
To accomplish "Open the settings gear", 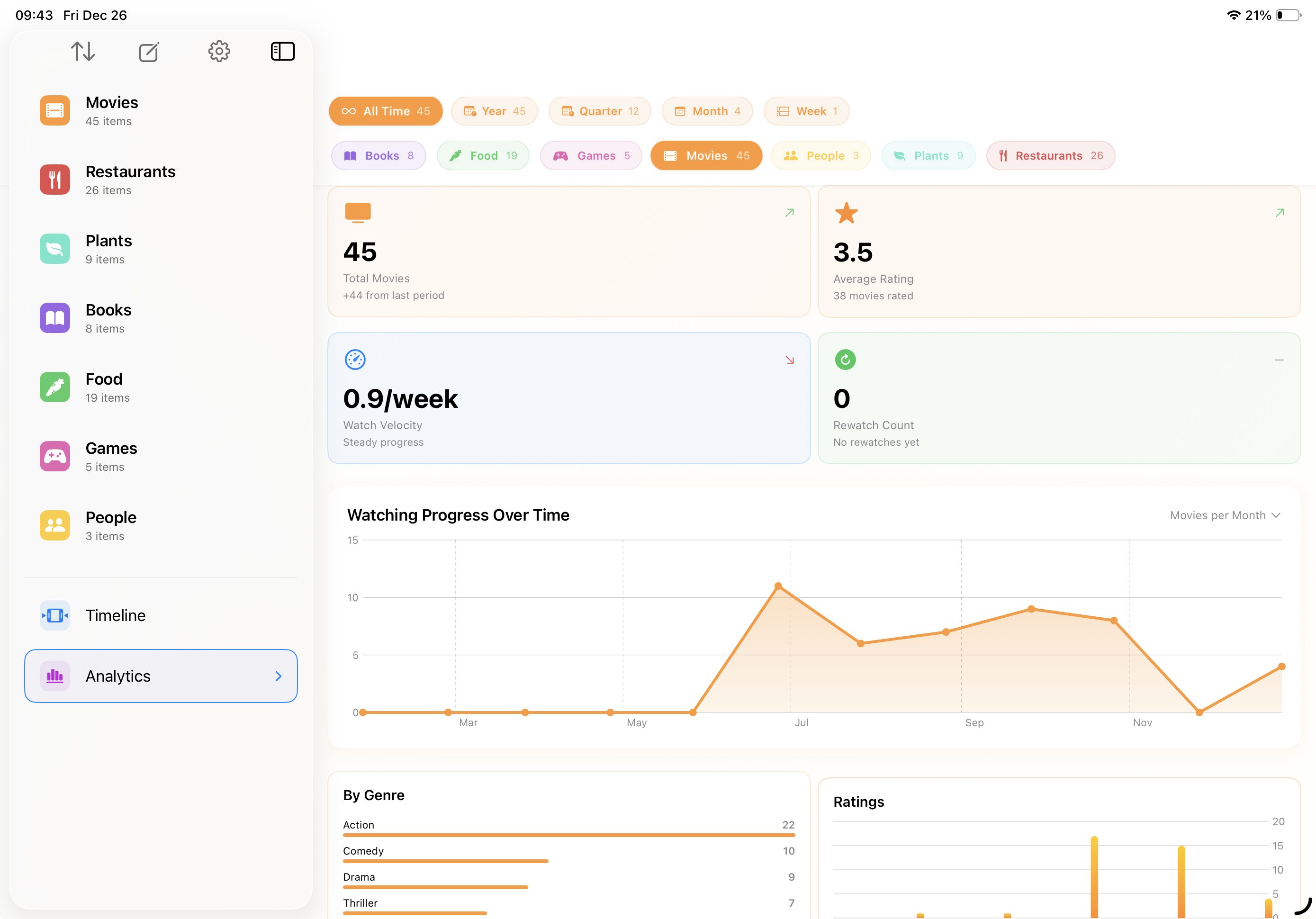I will pyautogui.click(x=219, y=51).
